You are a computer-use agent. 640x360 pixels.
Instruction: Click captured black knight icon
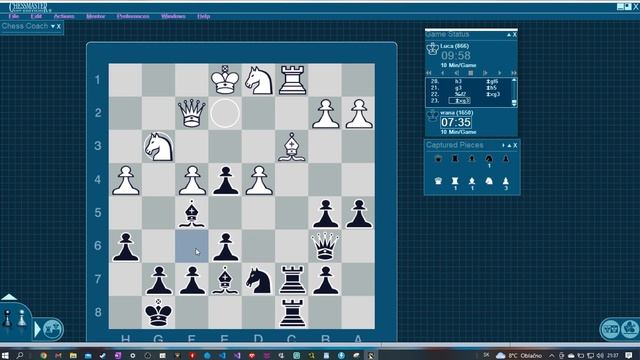(489, 158)
